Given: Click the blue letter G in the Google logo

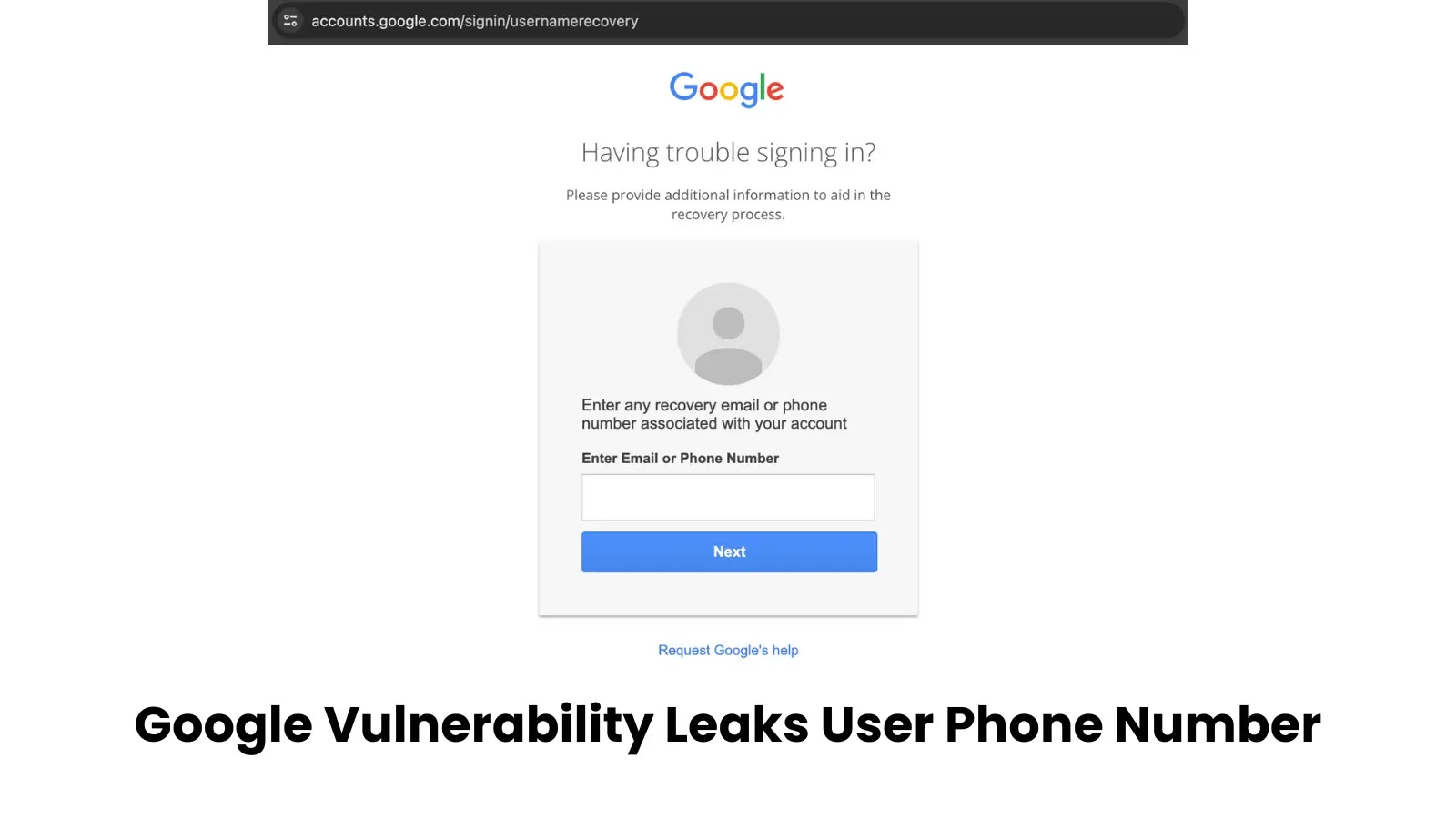Looking at the screenshot, I should click(683, 88).
